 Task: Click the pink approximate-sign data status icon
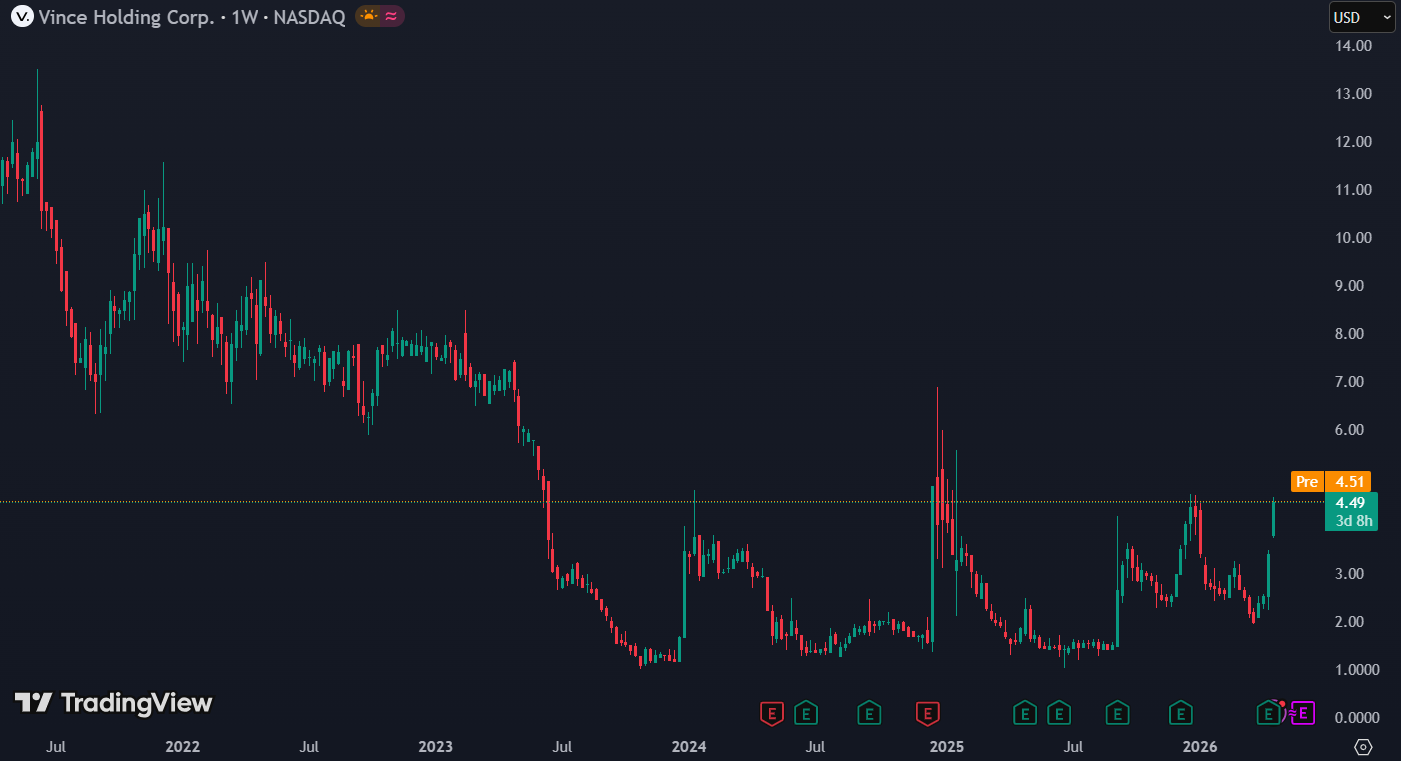tap(390, 17)
